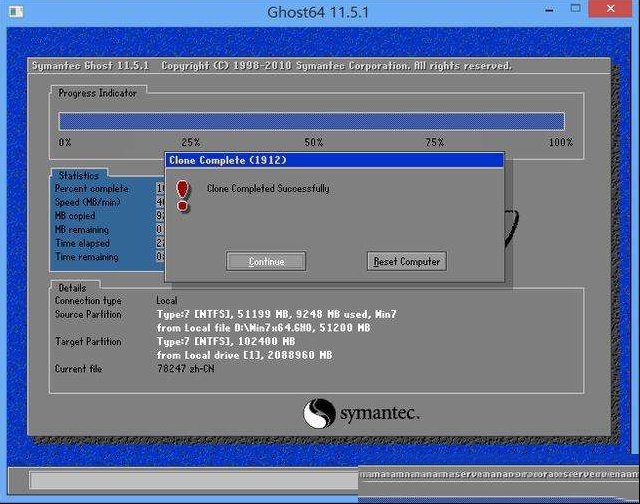Maximize the Ghost64 window
This screenshot has height=504, width=640.
point(575,9)
